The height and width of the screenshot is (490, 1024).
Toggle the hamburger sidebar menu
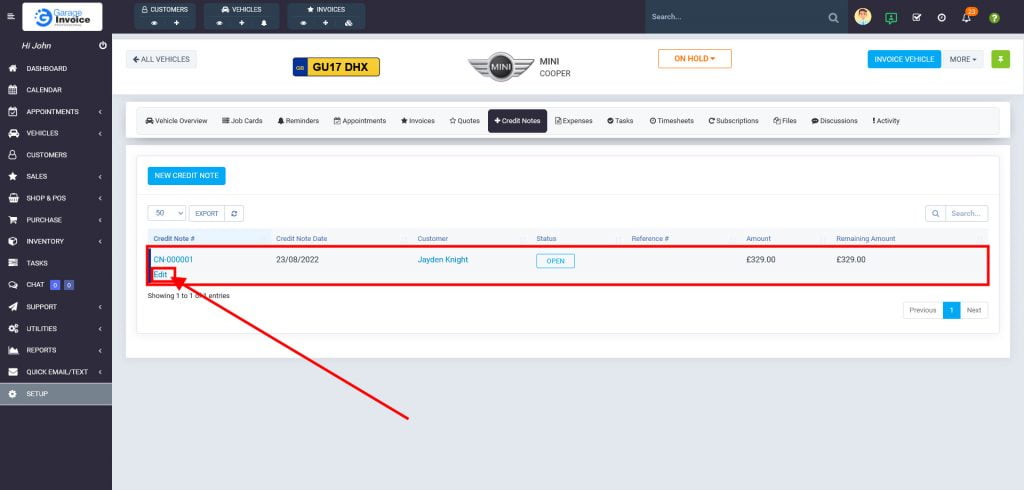[x=11, y=17]
